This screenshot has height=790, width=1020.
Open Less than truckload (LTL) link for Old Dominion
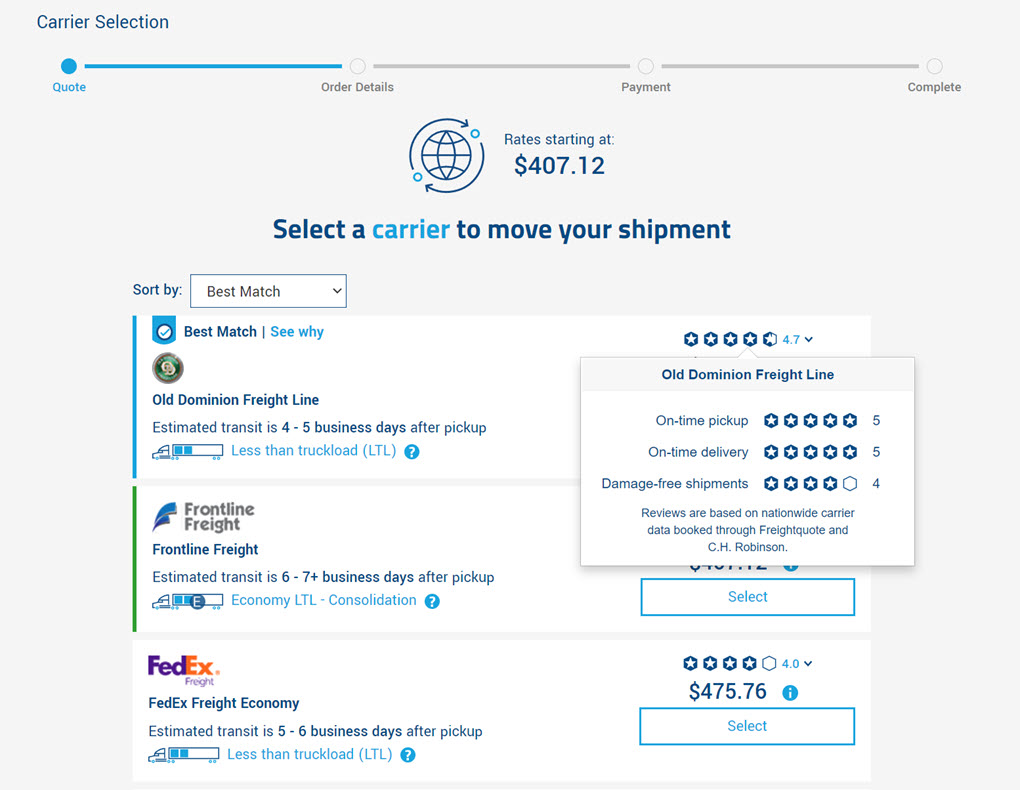[314, 450]
